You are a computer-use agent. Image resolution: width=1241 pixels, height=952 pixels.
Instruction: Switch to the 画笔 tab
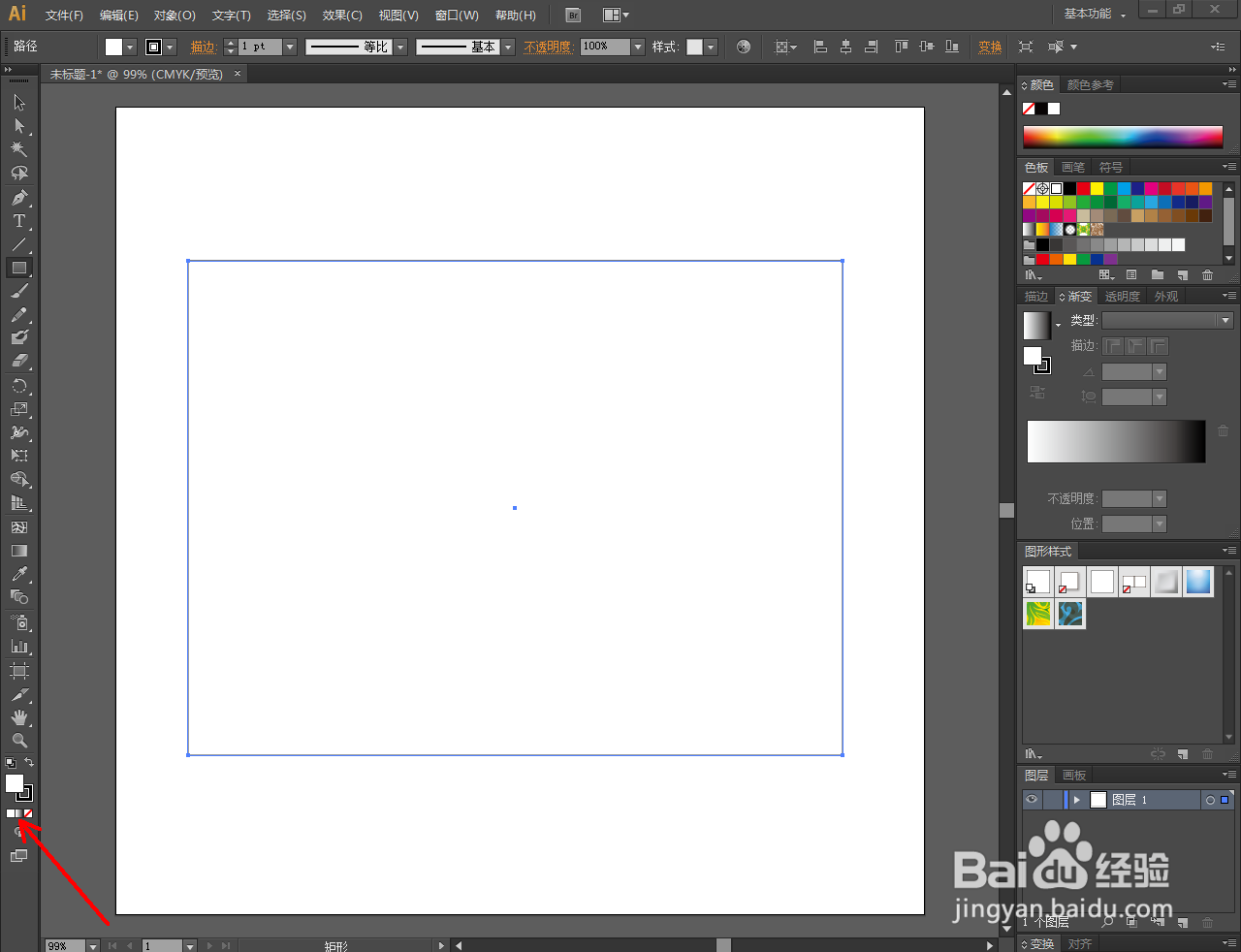1073,168
